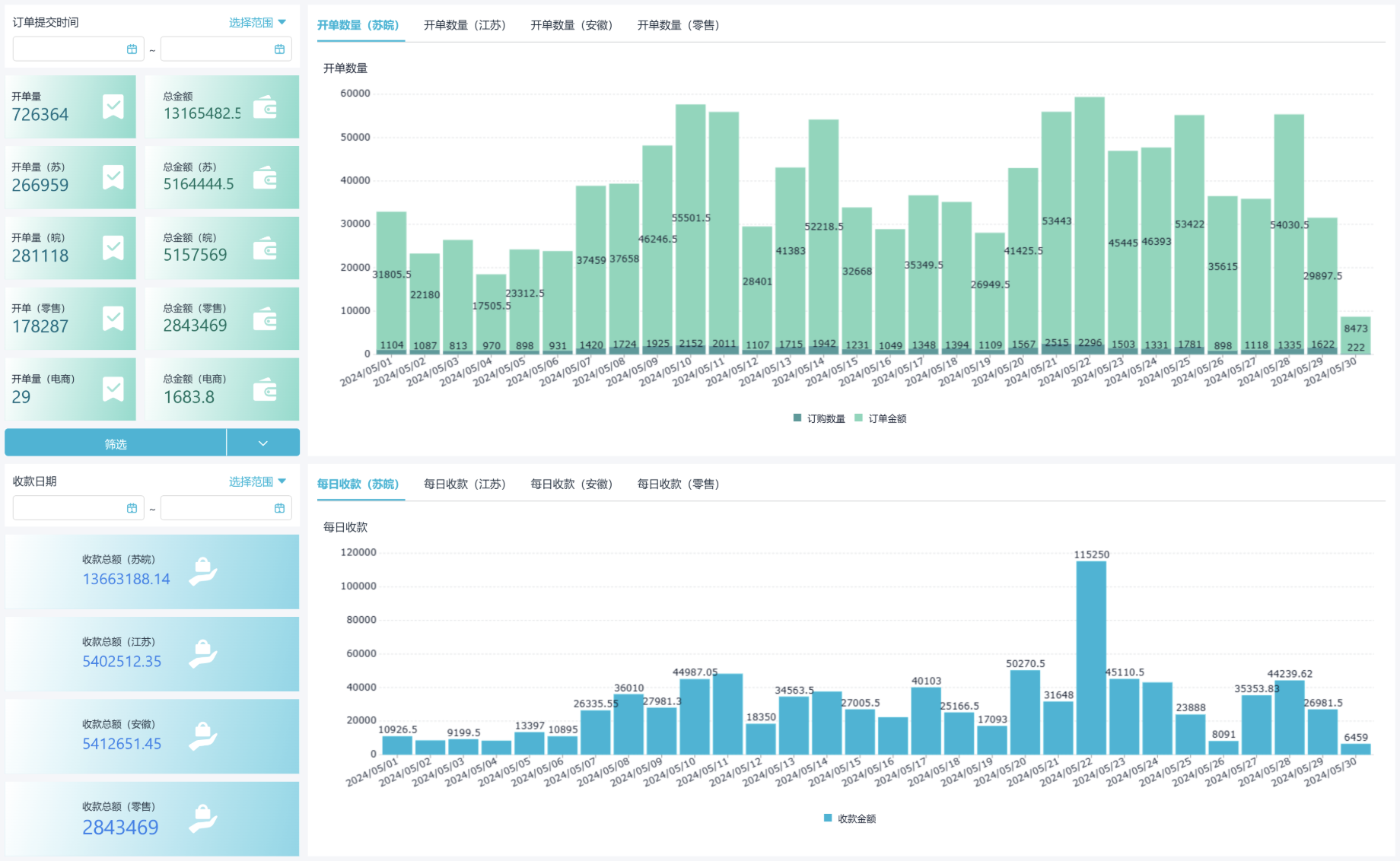This screenshot has width=1400, height=861.
Task: Toggle 收款金额 legend series in daily chart
Action: [x=850, y=818]
